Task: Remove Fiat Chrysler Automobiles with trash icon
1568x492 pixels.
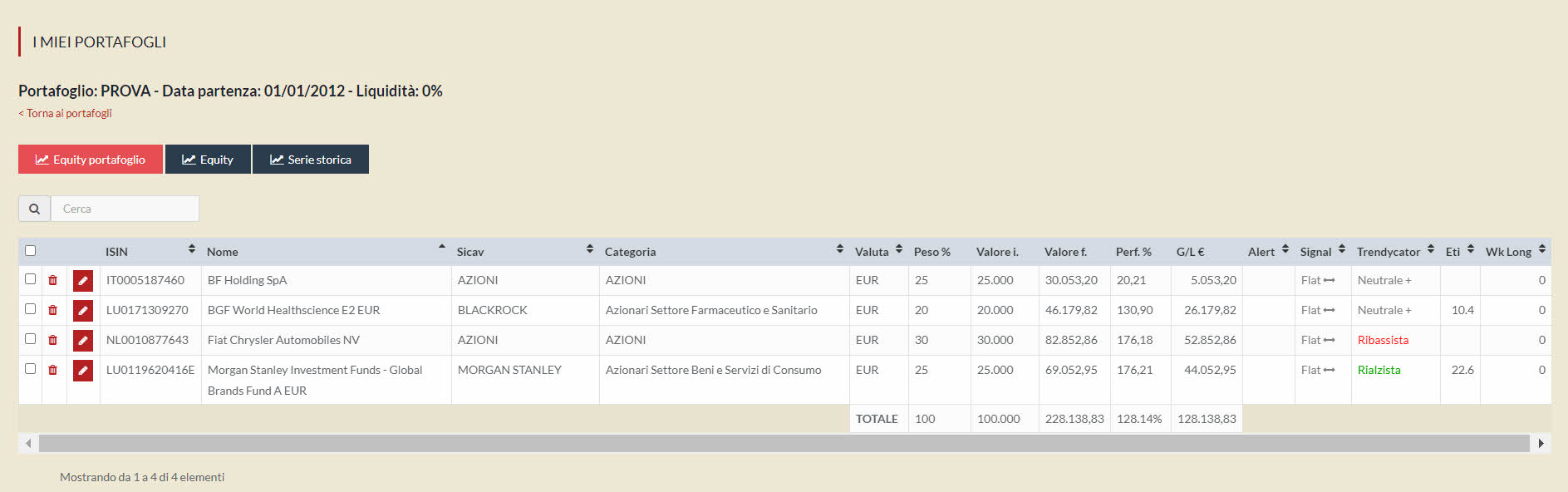Action: (x=53, y=341)
